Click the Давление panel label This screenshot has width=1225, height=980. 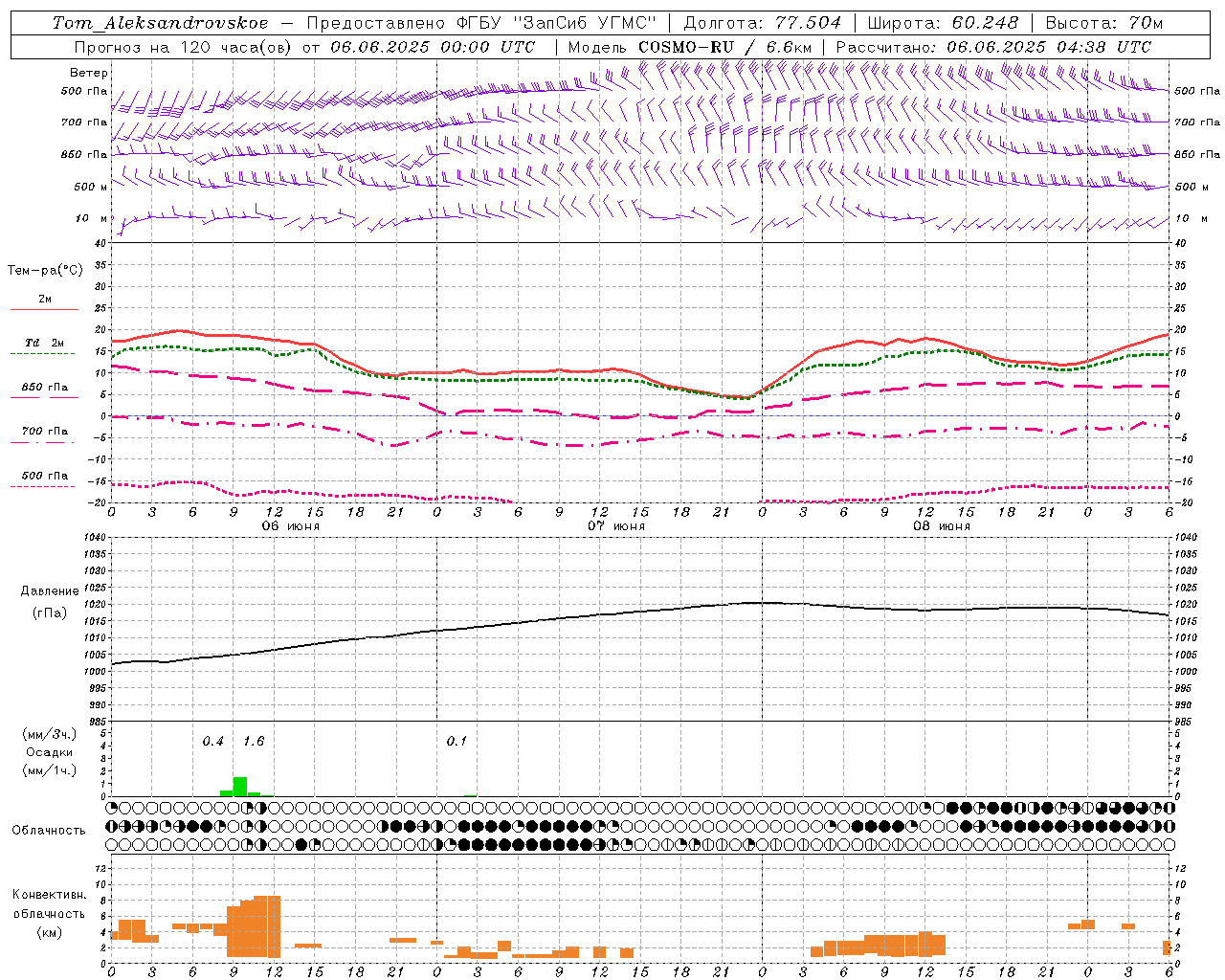click(x=50, y=591)
